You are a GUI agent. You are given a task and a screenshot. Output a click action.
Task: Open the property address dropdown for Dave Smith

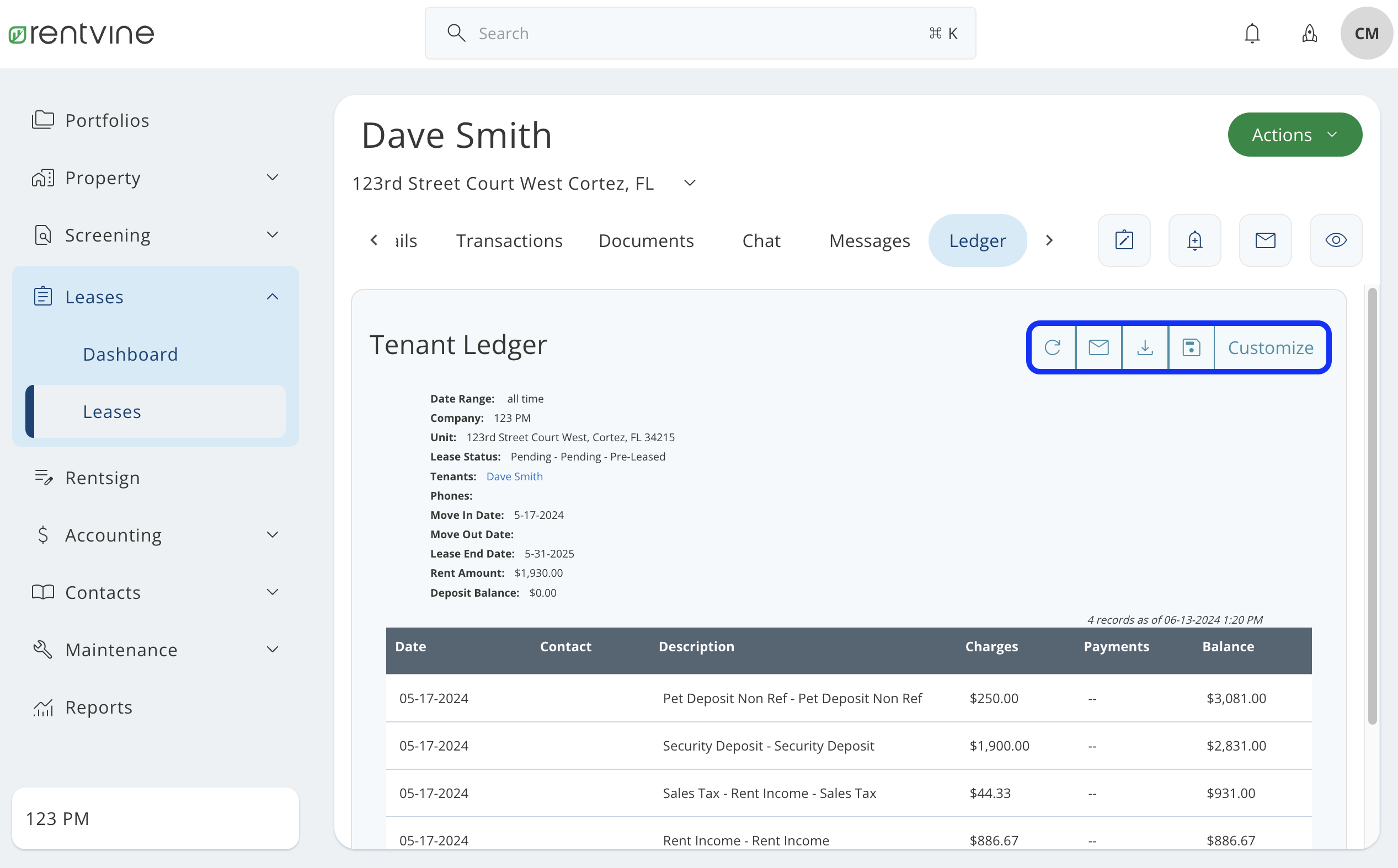pos(689,183)
